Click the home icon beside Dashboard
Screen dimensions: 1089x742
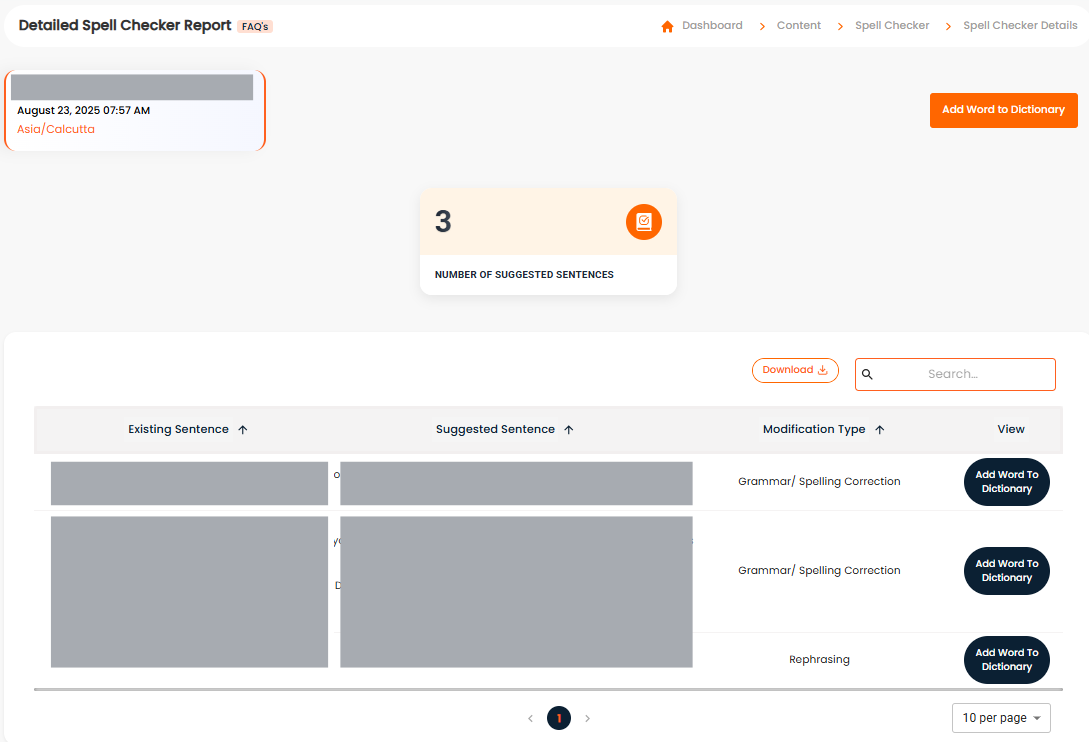click(667, 26)
